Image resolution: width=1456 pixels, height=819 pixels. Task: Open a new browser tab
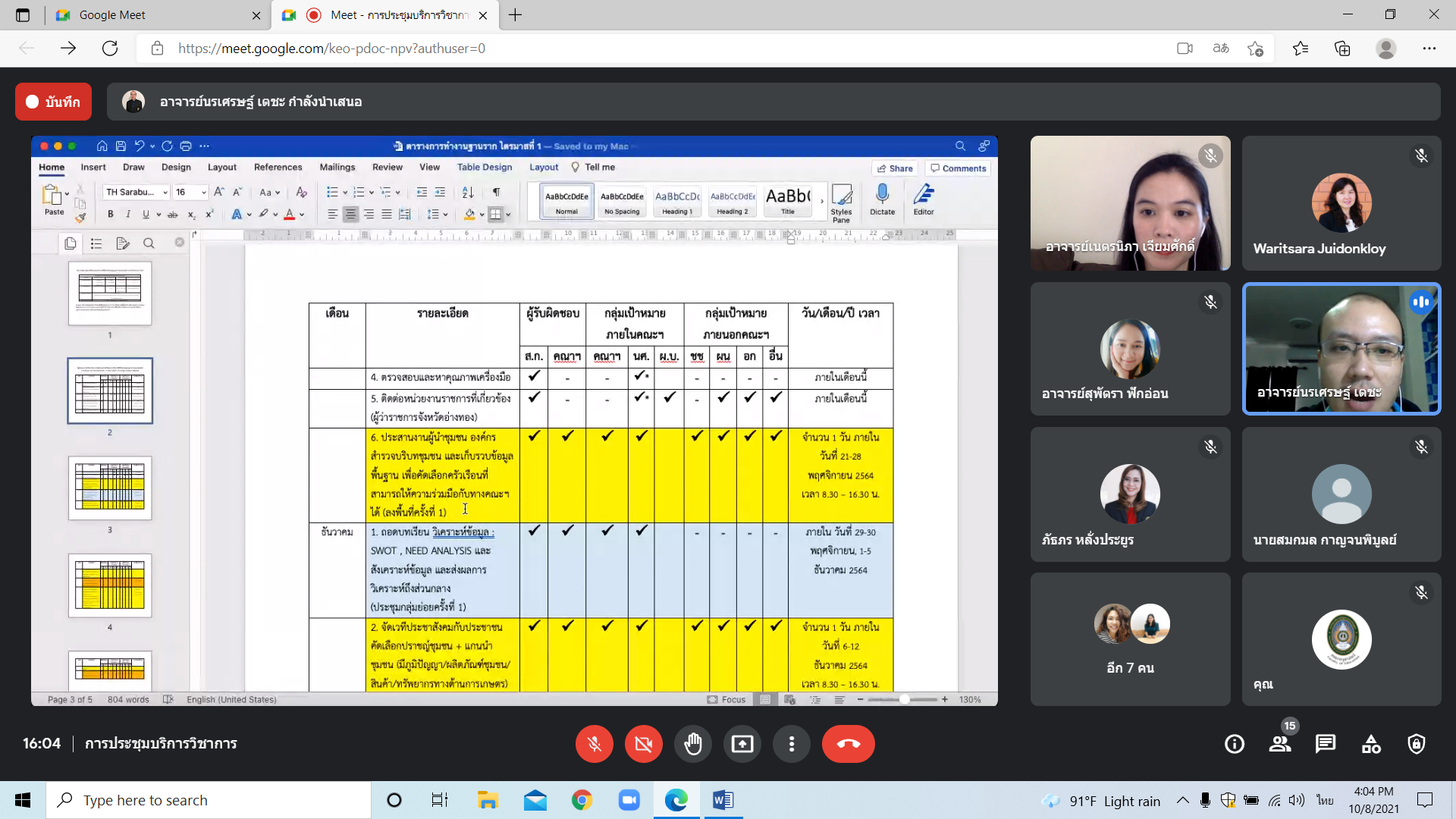click(x=515, y=15)
